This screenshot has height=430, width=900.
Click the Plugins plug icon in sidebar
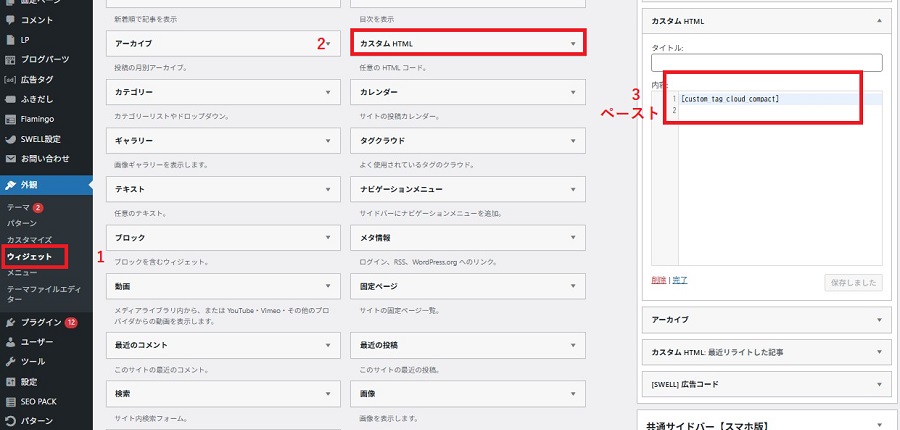tap(10, 322)
